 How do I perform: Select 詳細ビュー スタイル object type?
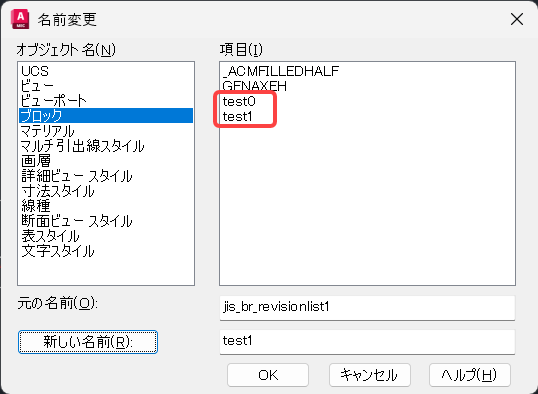(106, 176)
